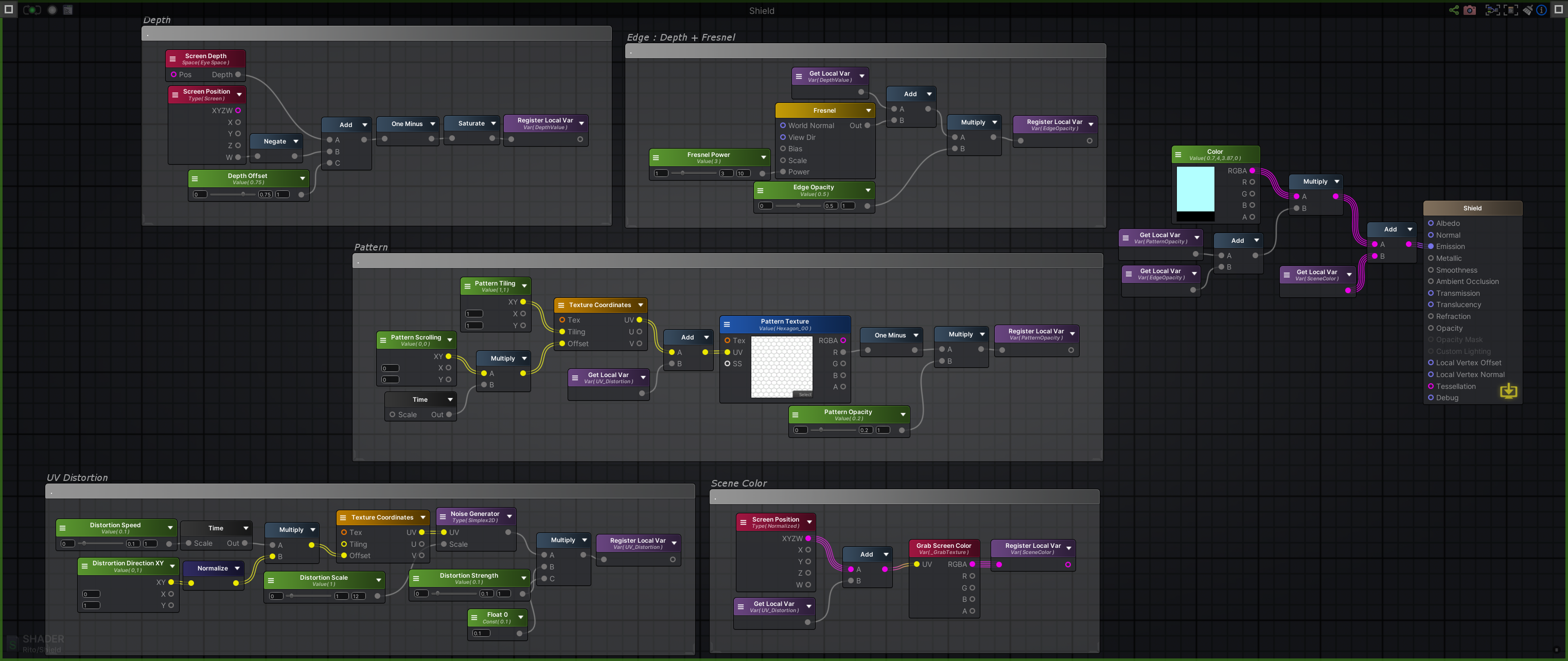Take a node graph screenshot with the camera icon
Viewport: 1568px width, 661px height.
(x=1470, y=10)
